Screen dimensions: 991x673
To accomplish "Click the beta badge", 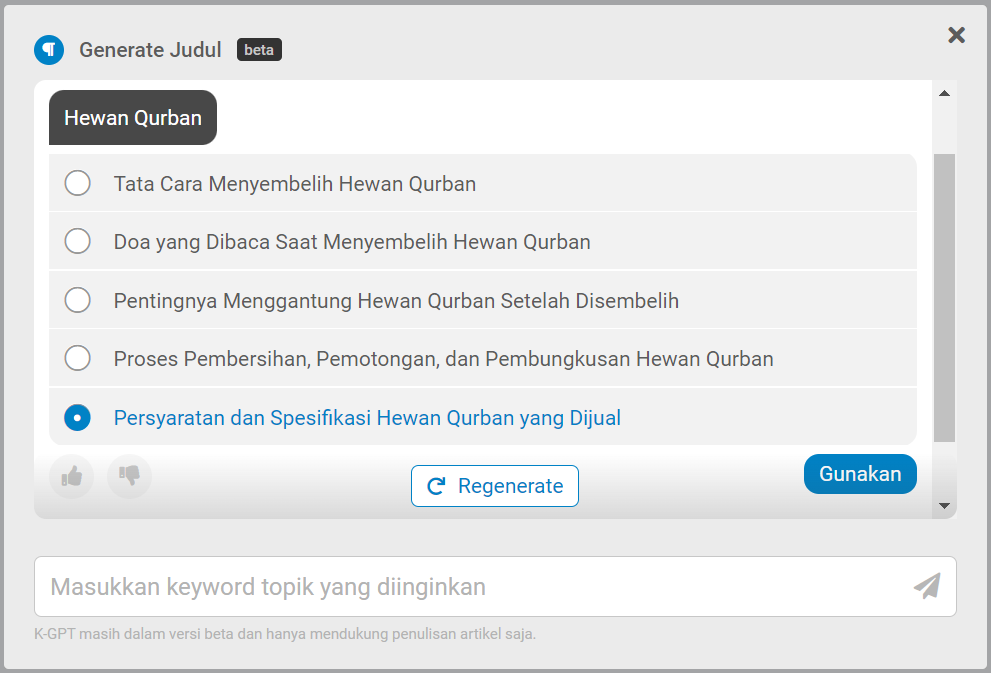I will click(x=259, y=50).
